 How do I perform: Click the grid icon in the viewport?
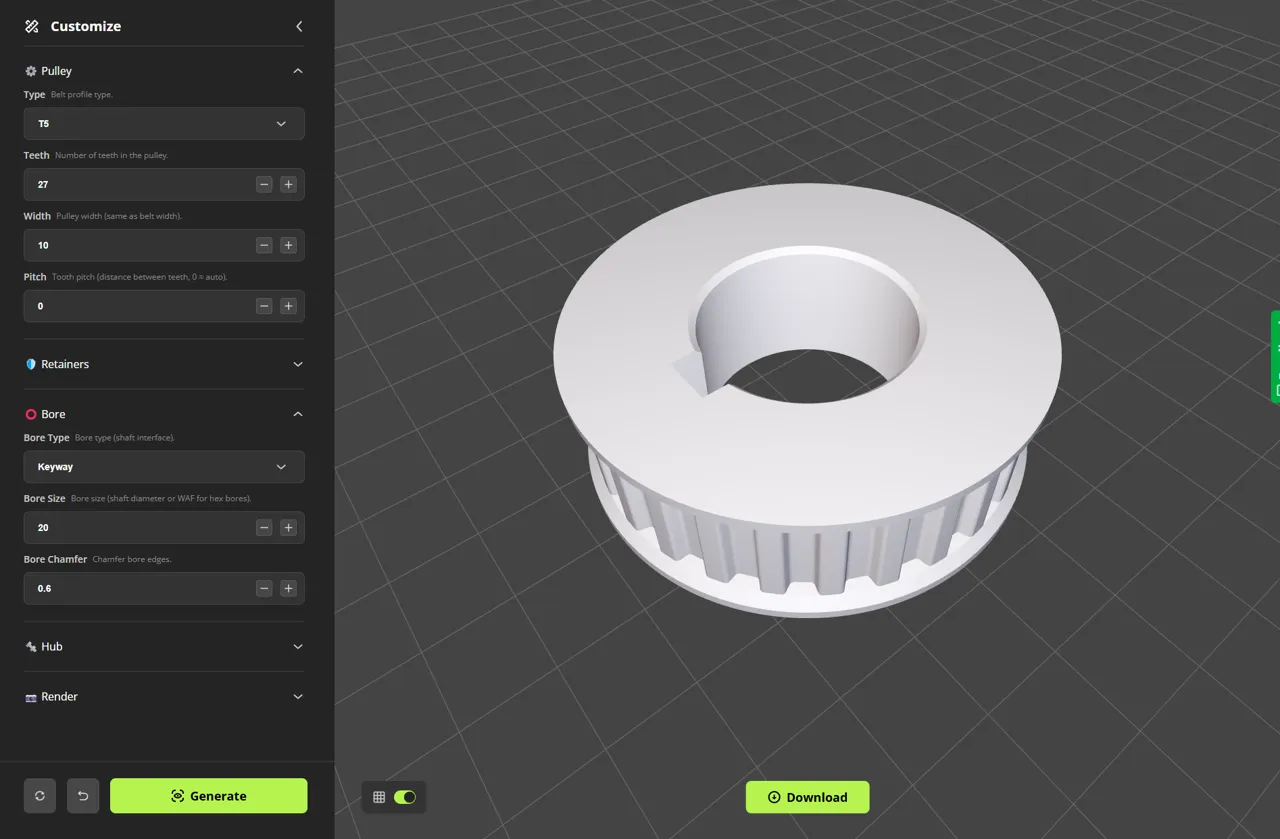[x=379, y=797]
